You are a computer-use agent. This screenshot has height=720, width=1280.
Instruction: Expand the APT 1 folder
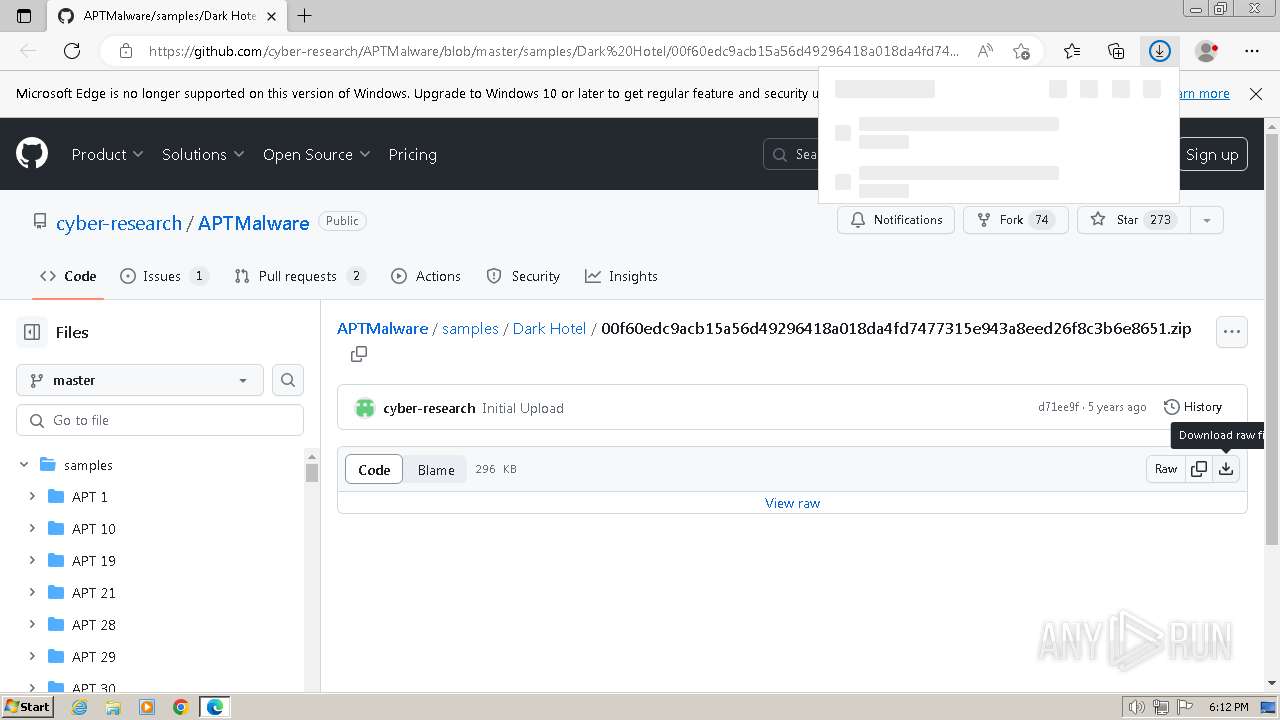coord(32,497)
